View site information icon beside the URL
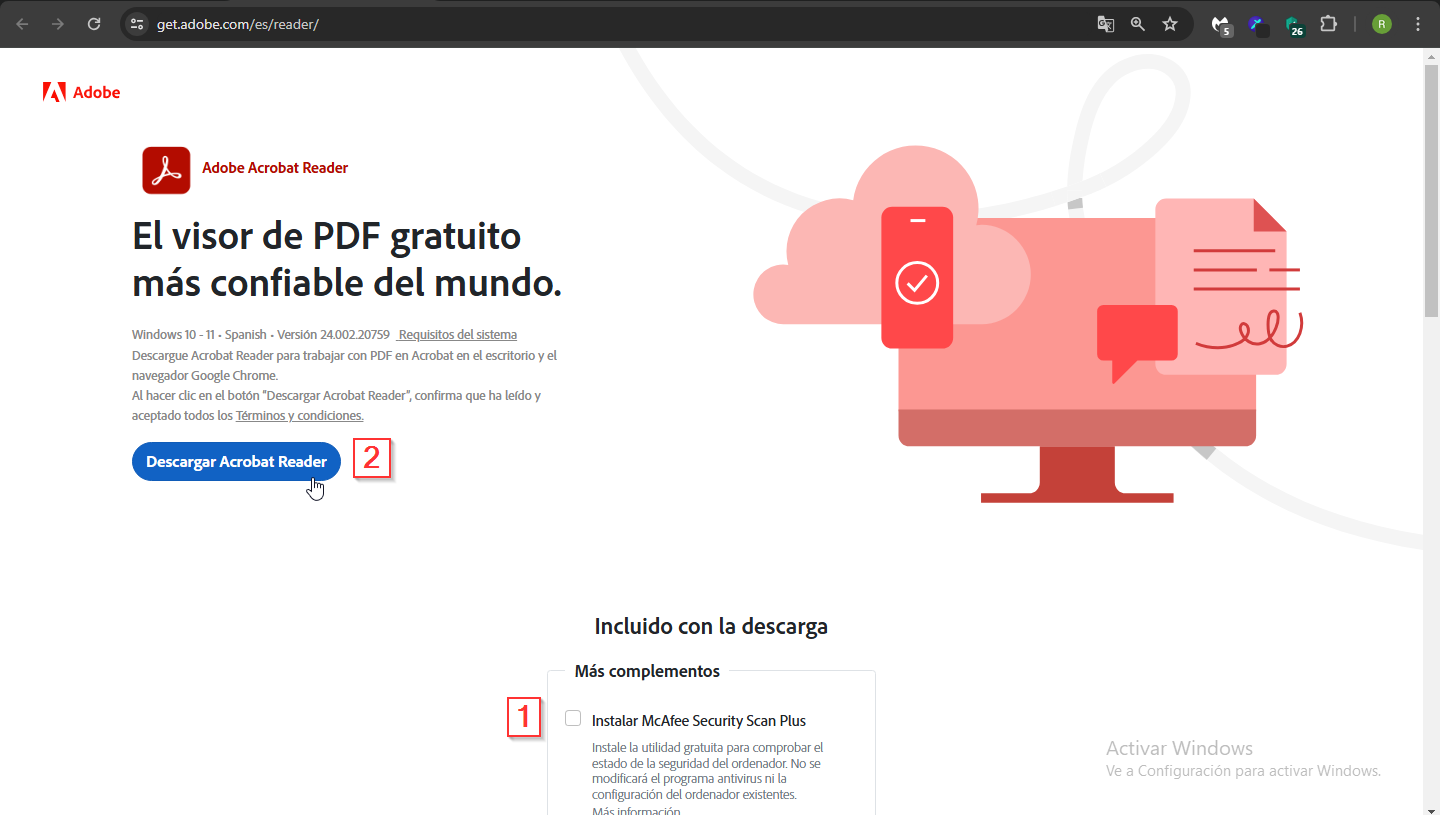Screen dimensions: 1440x815 point(138,24)
